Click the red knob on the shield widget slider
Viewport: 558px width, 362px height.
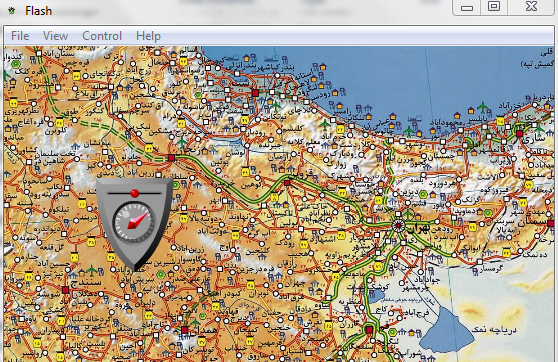point(135,193)
